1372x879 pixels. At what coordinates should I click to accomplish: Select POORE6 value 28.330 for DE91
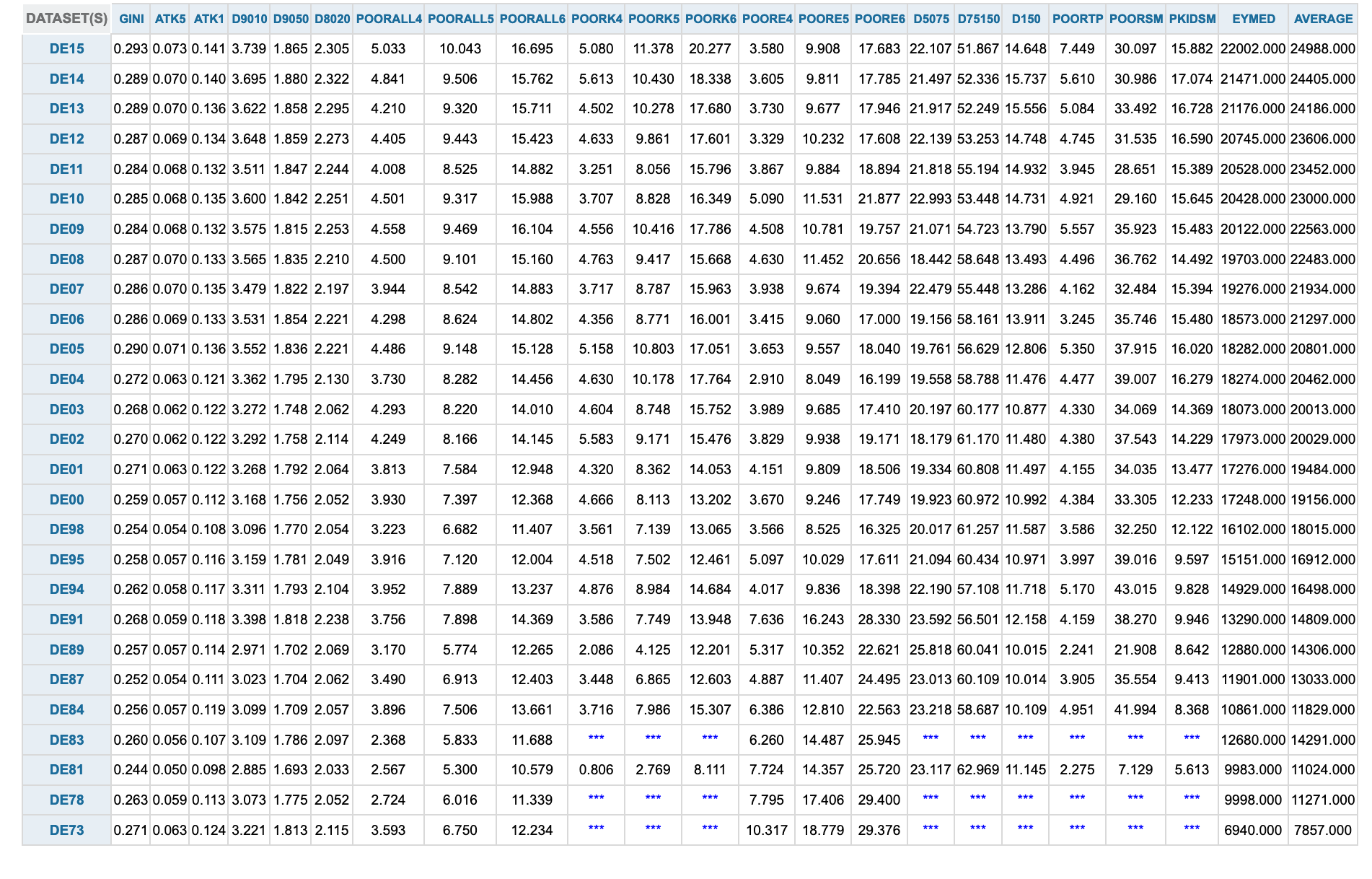click(x=879, y=620)
